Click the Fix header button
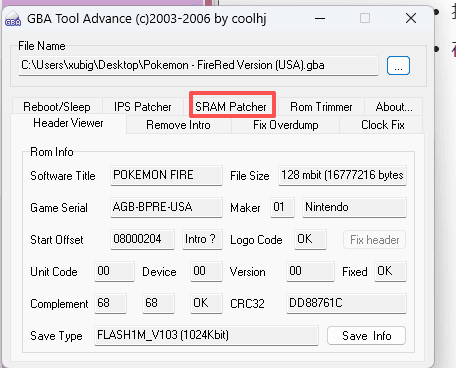The image size is (456, 368). tap(374, 240)
